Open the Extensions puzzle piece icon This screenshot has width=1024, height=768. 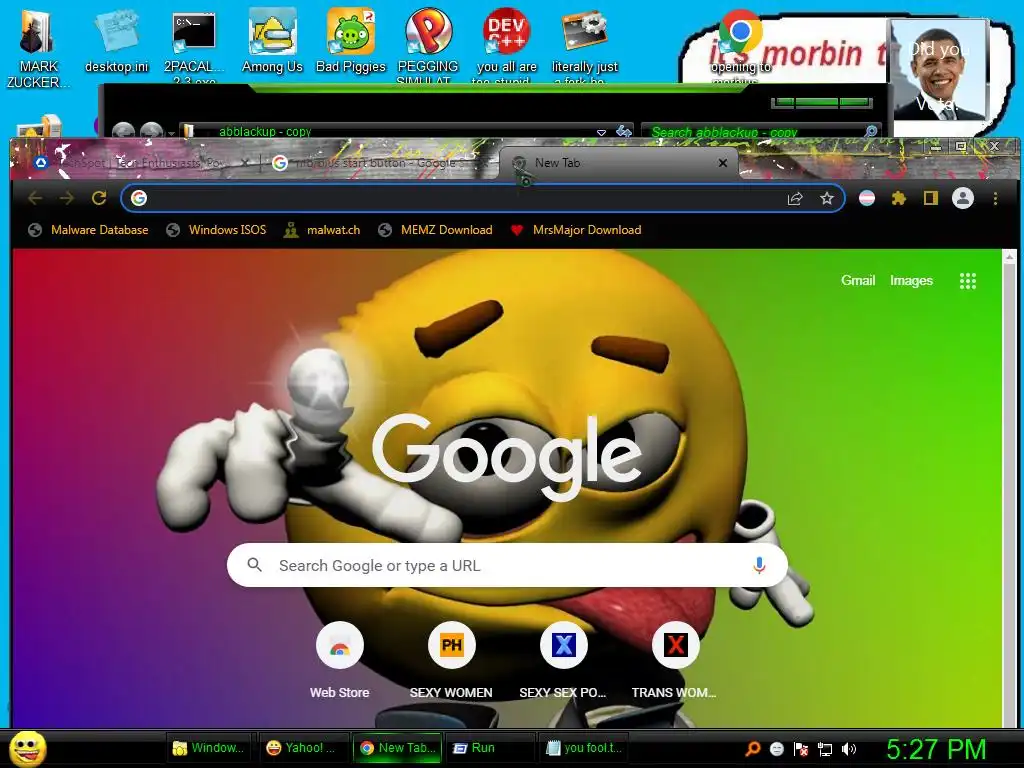pos(899,198)
